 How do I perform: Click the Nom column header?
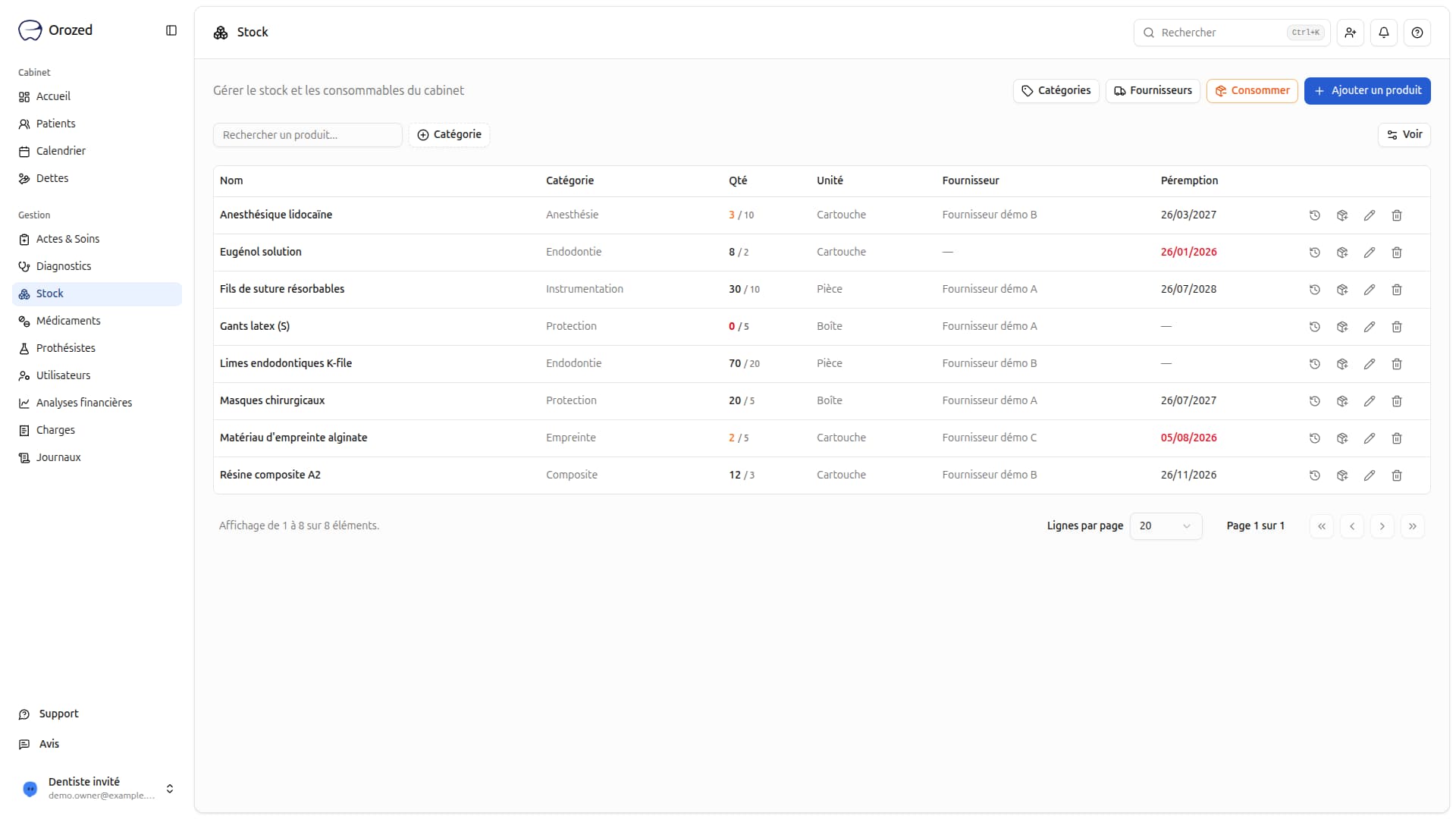(231, 180)
